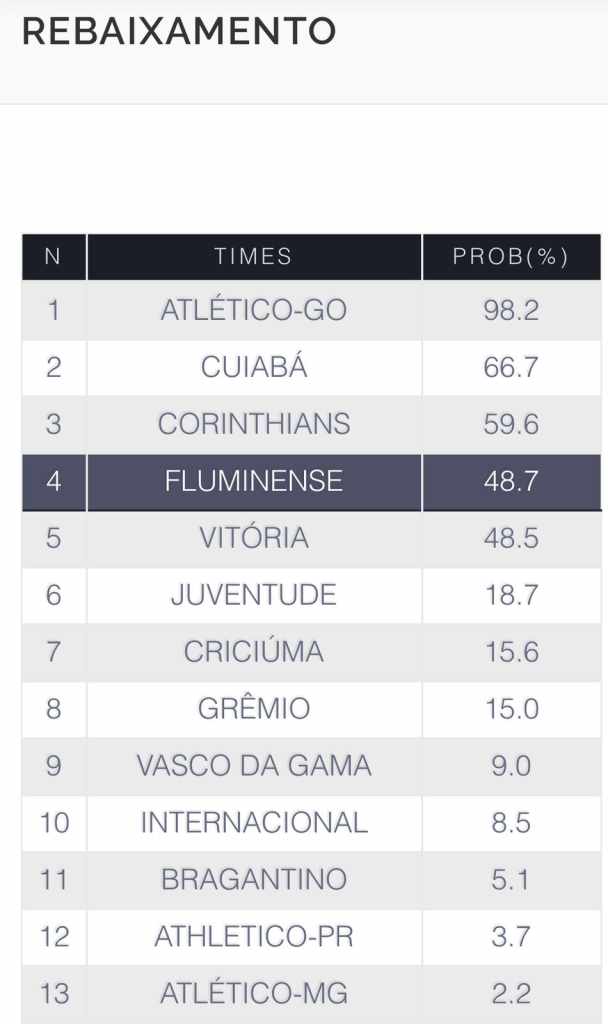Select the INTERNACIONAL team name
The width and height of the screenshot is (608, 1024).
(254, 822)
